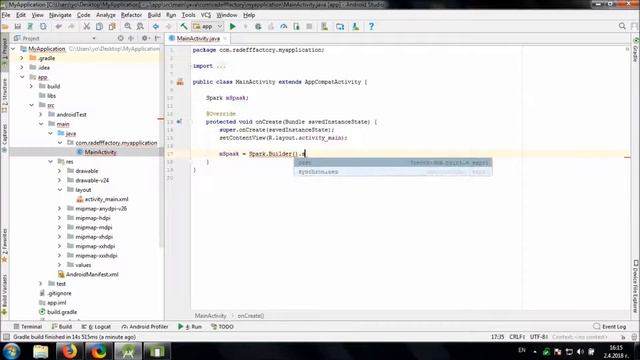Click the hide Project panel icon
640x360 pixels.
coord(158,38)
